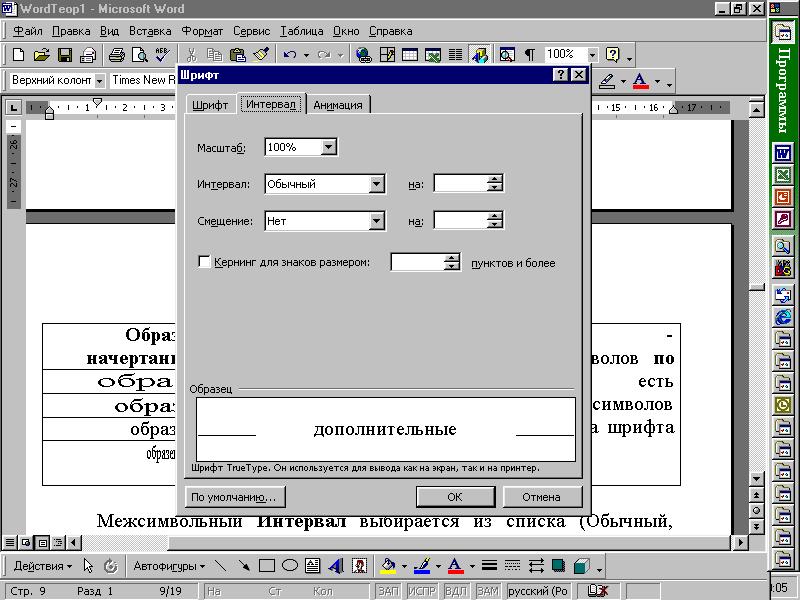Expand the Fill Color dropdown arrow
This screenshot has width=800, height=600.
pos(404,566)
